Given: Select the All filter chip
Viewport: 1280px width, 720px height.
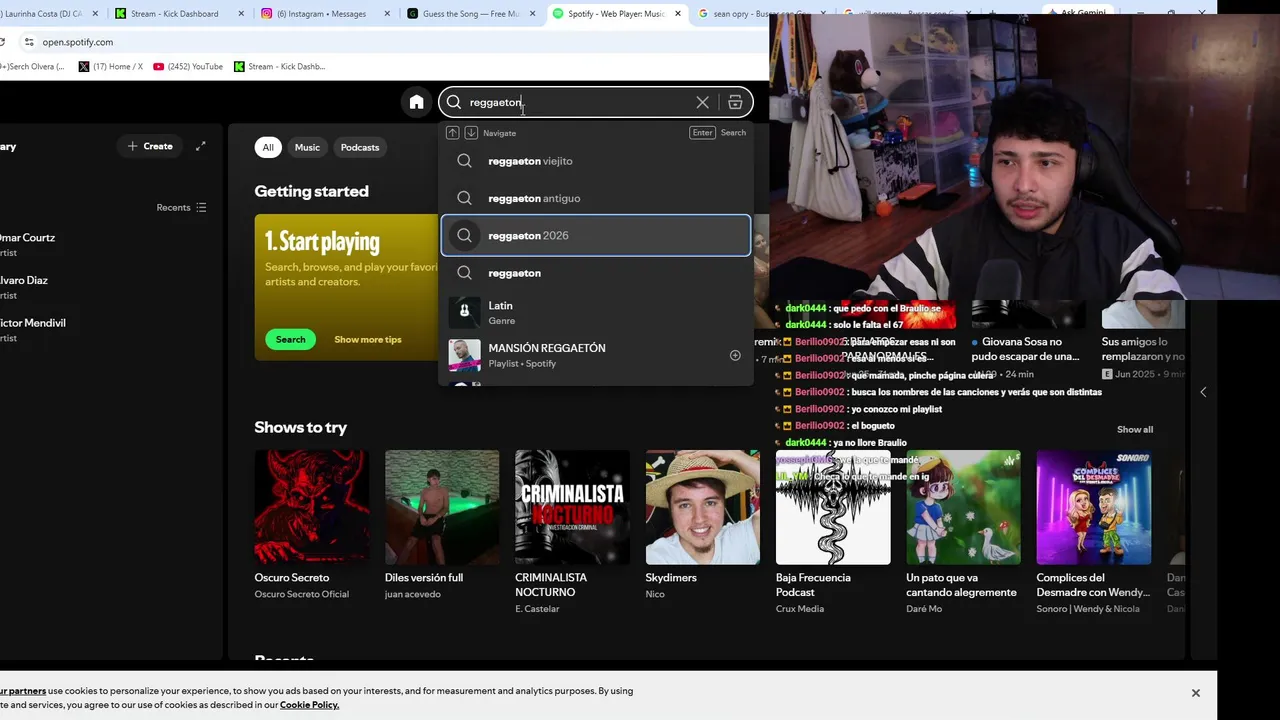Looking at the screenshot, I should click(268, 147).
